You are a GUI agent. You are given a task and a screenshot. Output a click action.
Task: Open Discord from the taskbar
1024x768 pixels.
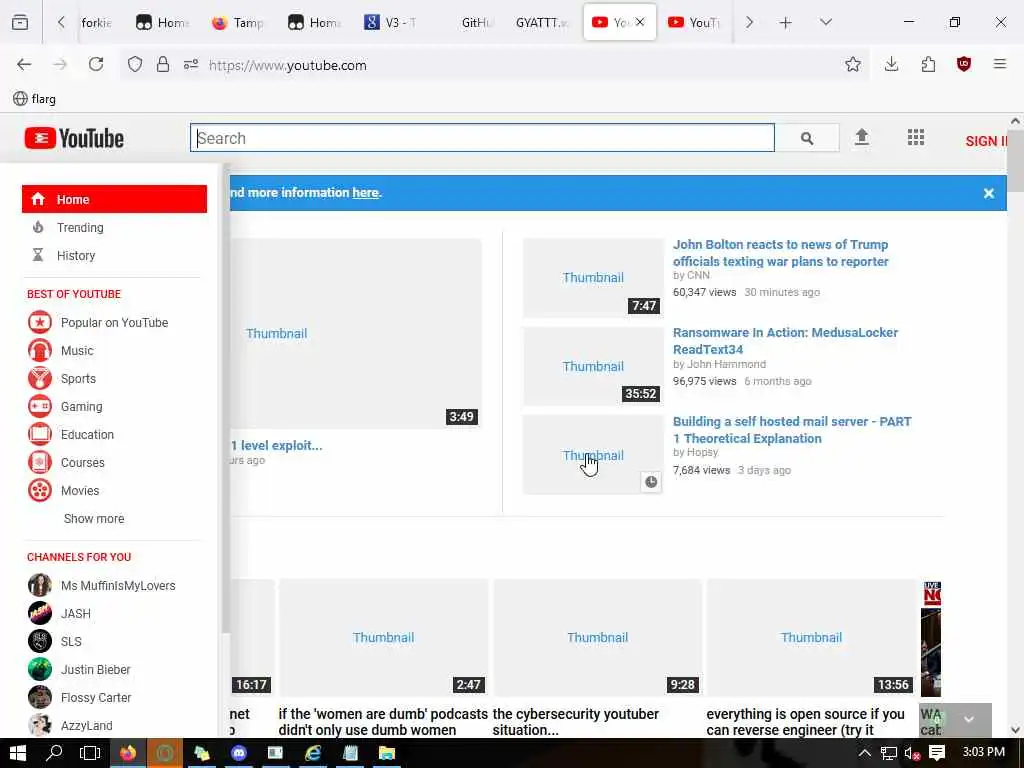(x=238, y=753)
